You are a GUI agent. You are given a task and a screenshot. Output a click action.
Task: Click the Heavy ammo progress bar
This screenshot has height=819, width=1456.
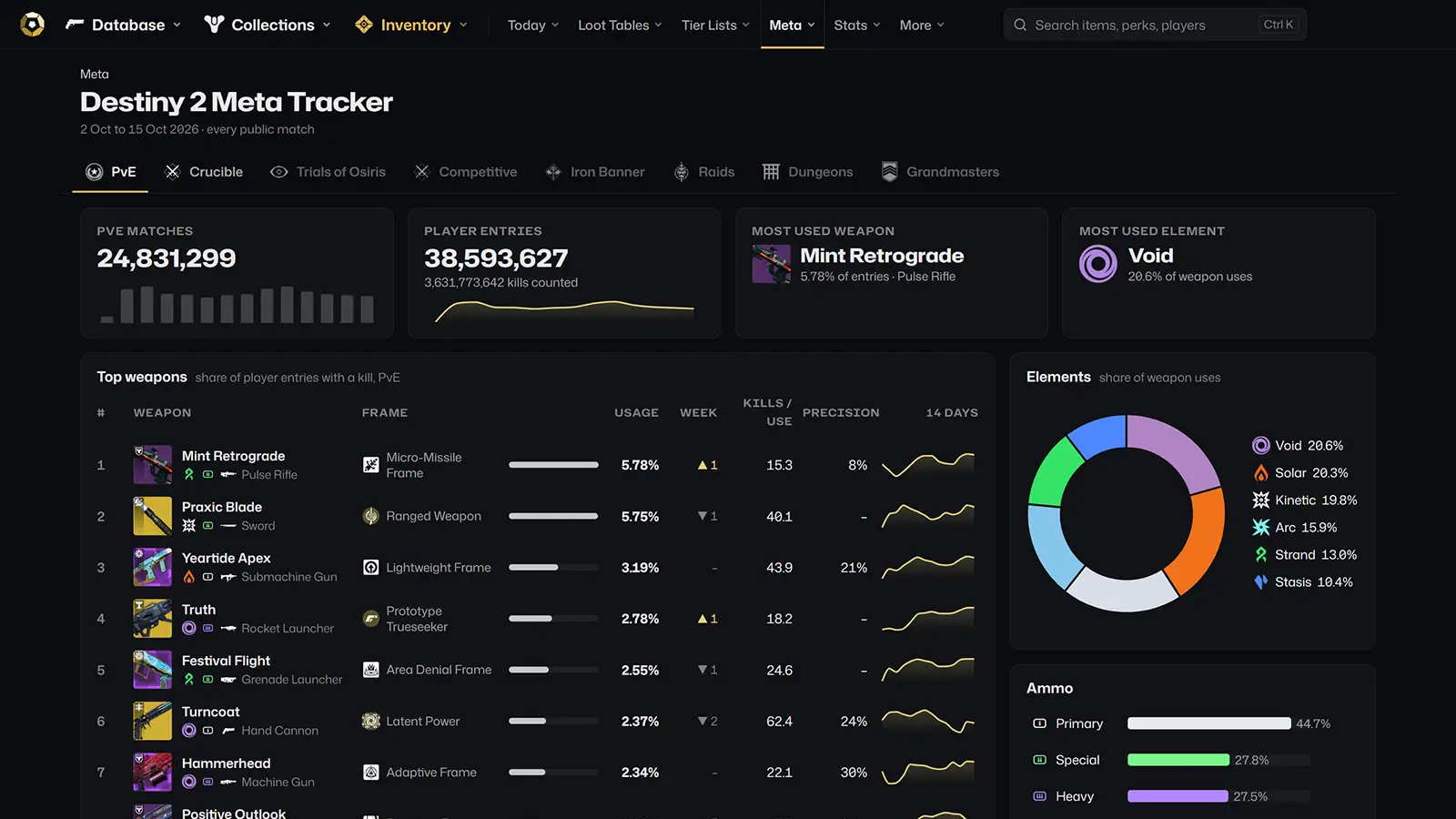tap(1218, 796)
